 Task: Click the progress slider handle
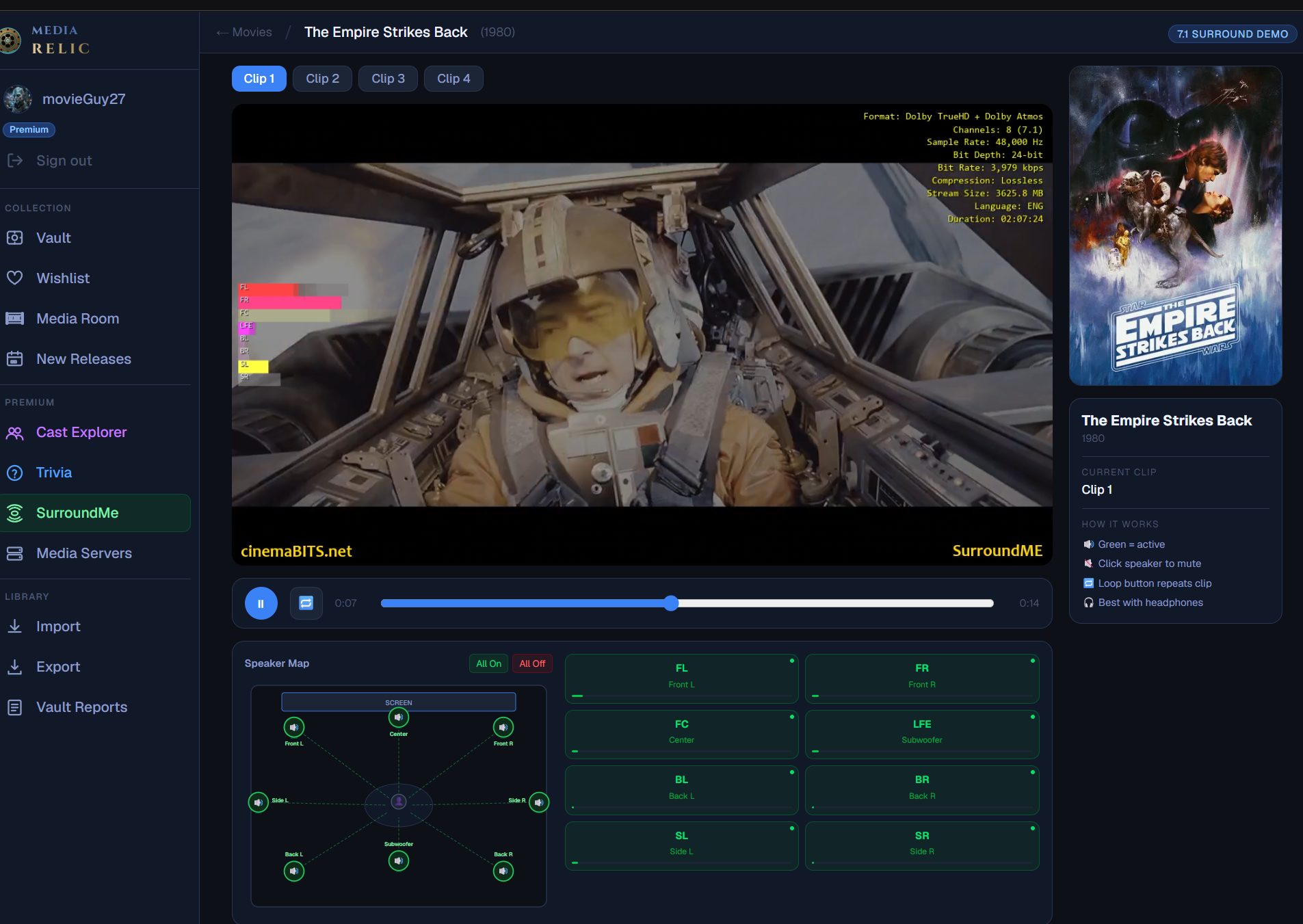(x=671, y=603)
